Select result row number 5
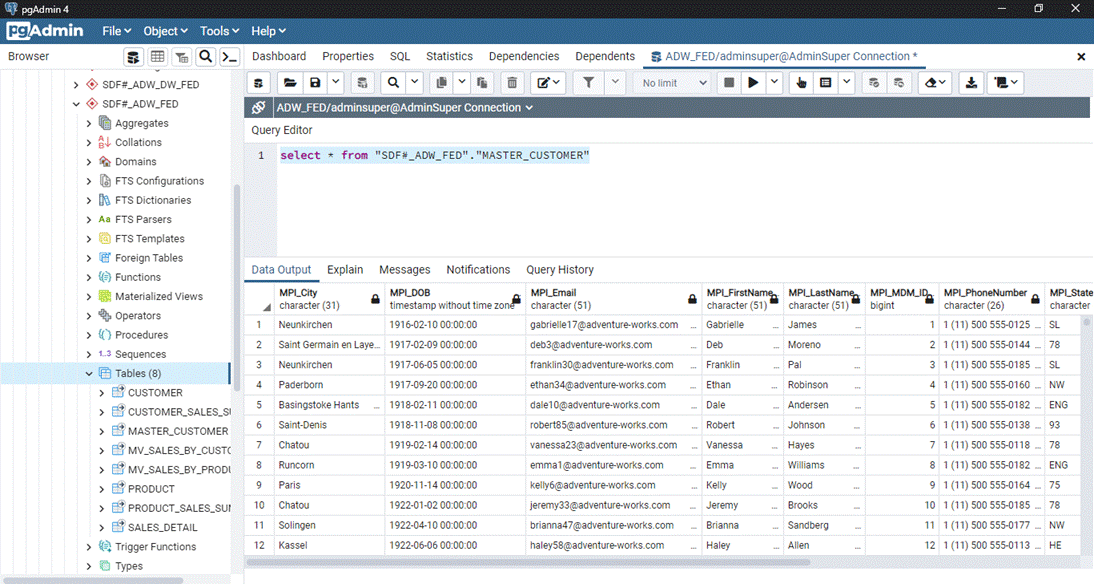This screenshot has width=1094, height=584. pyautogui.click(x=259, y=405)
